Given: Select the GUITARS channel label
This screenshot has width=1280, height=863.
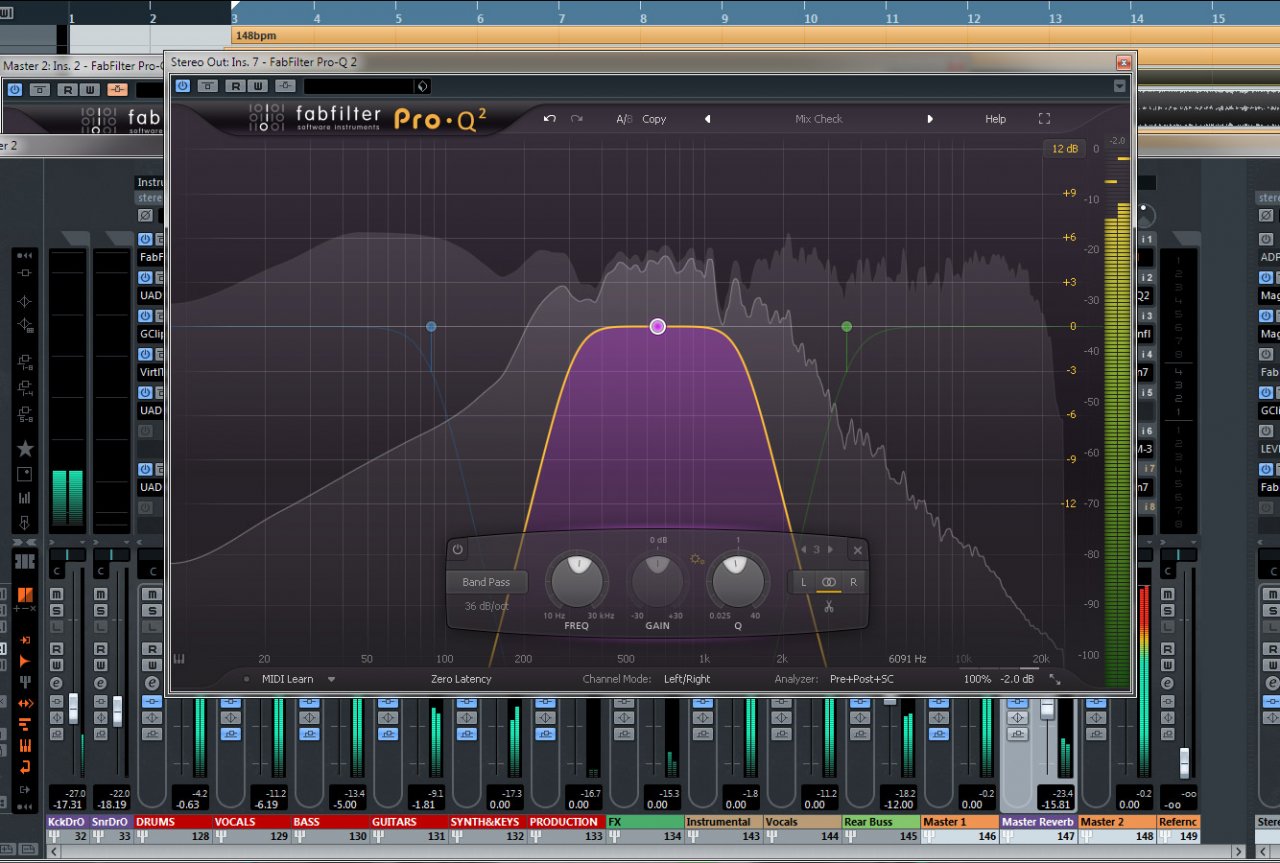Looking at the screenshot, I should 409,822.
